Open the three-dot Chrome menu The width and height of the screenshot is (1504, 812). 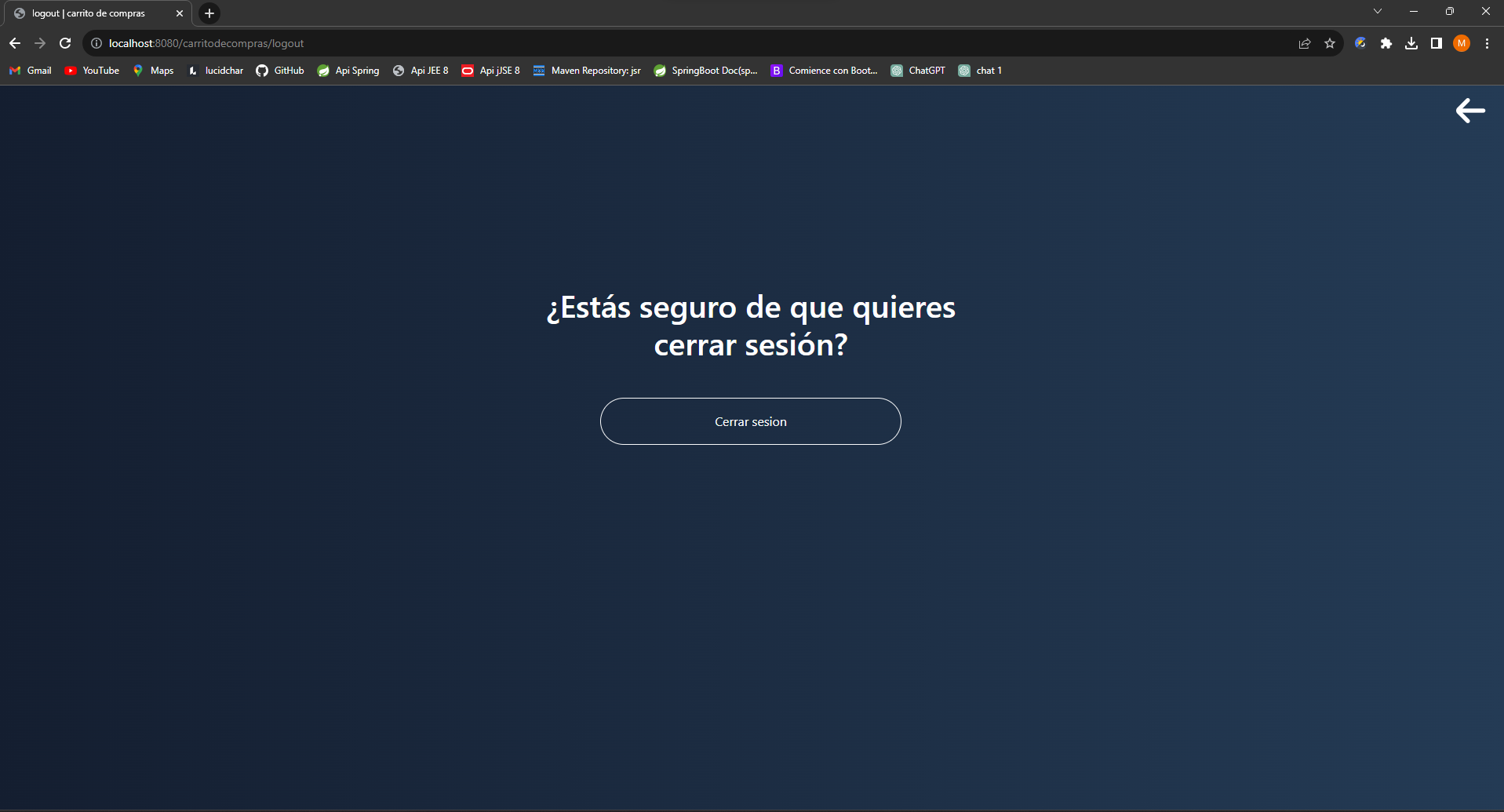coord(1487,43)
